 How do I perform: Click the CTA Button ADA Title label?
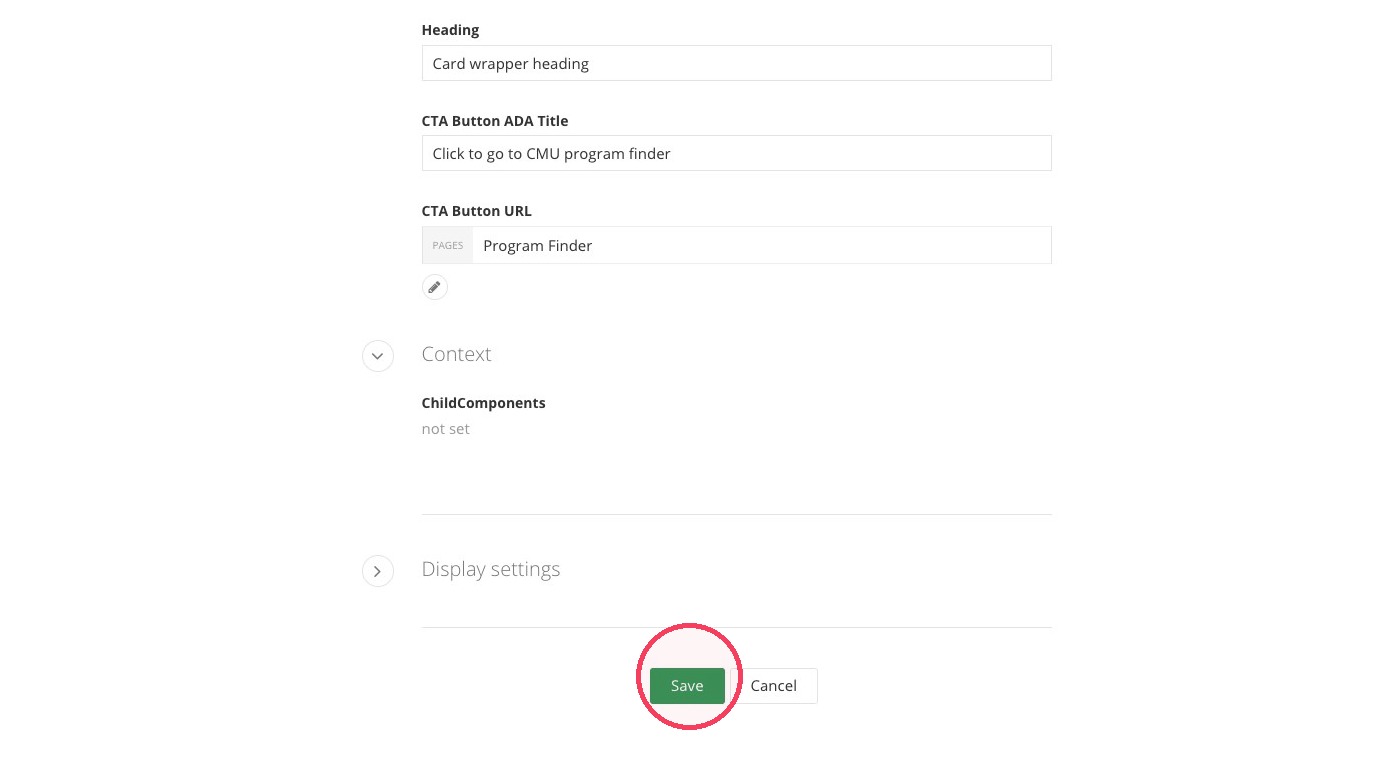[x=495, y=121]
